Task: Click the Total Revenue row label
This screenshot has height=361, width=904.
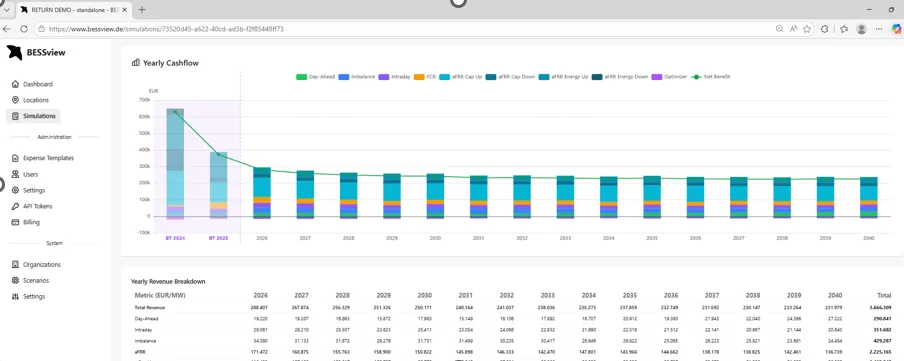Action: pos(149,307)
